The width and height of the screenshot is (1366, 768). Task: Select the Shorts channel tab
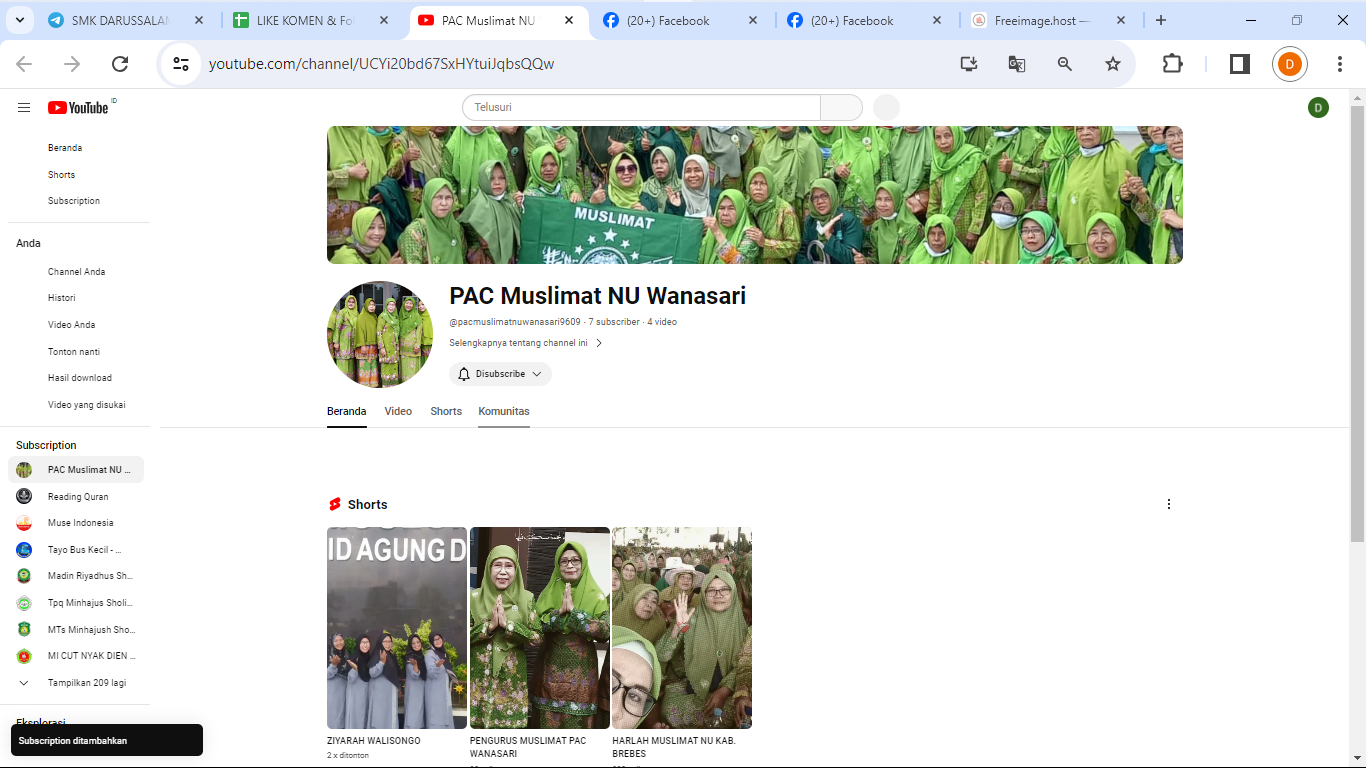click(446, 412)
